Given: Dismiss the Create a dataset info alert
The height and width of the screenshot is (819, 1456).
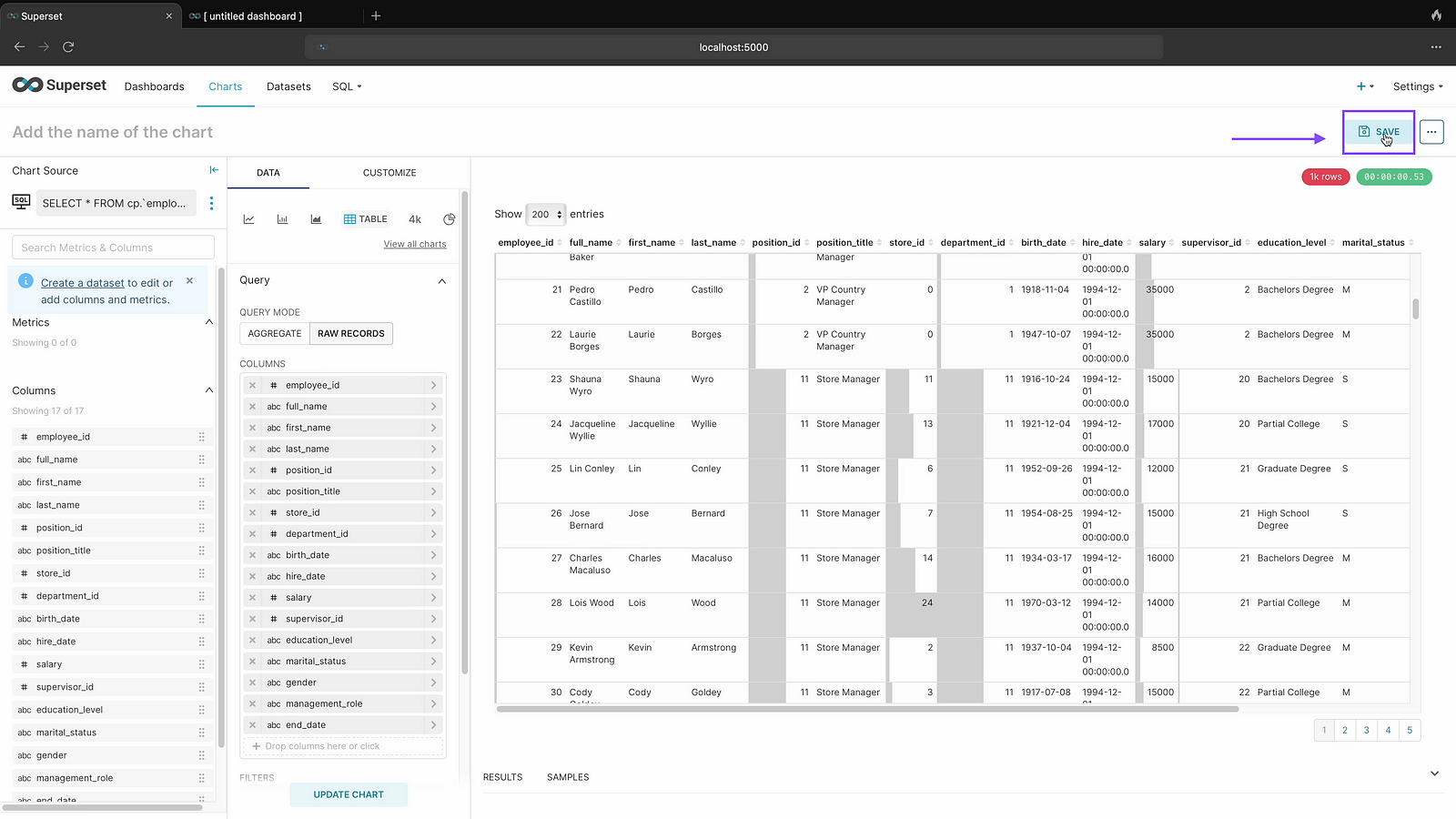Looking at the screenshot, I should coord(189,281).
